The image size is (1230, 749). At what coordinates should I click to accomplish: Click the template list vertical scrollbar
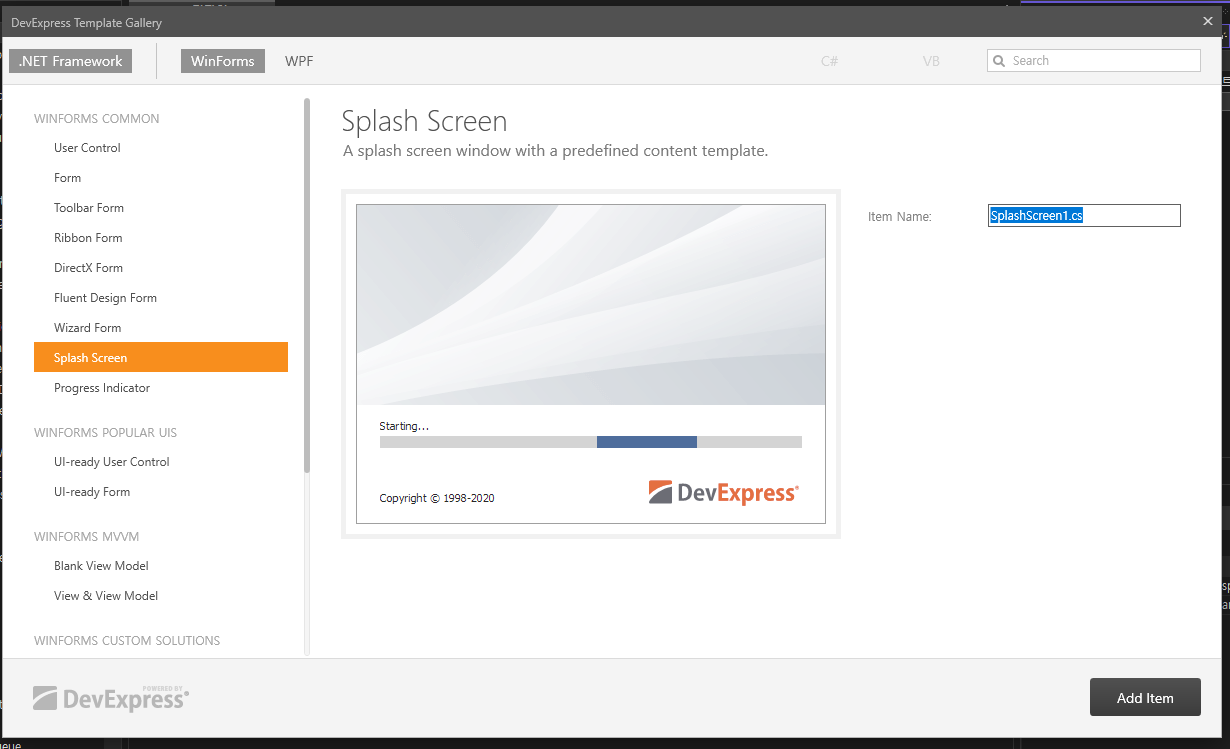click(307, 285)
